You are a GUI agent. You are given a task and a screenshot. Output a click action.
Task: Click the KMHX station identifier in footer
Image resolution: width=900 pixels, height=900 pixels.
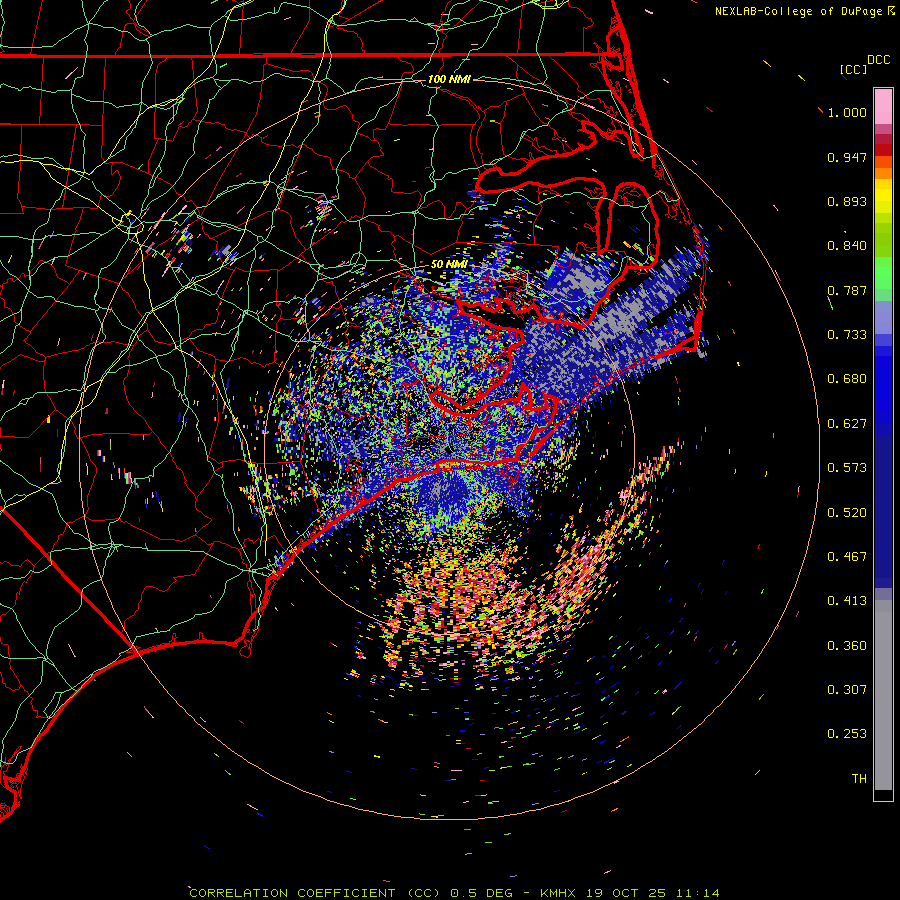(x=558, y=893)
